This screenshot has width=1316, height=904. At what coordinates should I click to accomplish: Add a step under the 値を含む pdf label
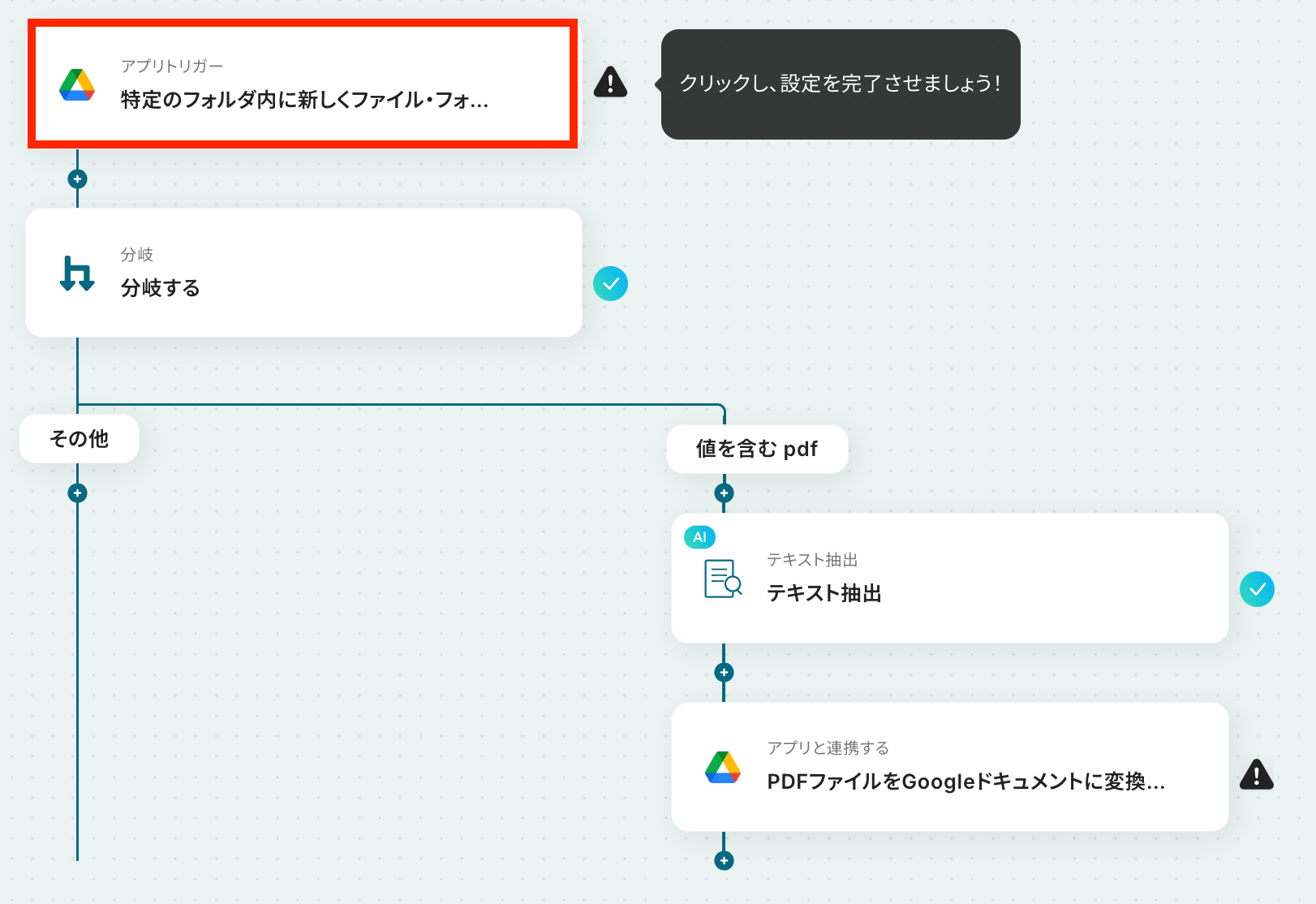724,493
